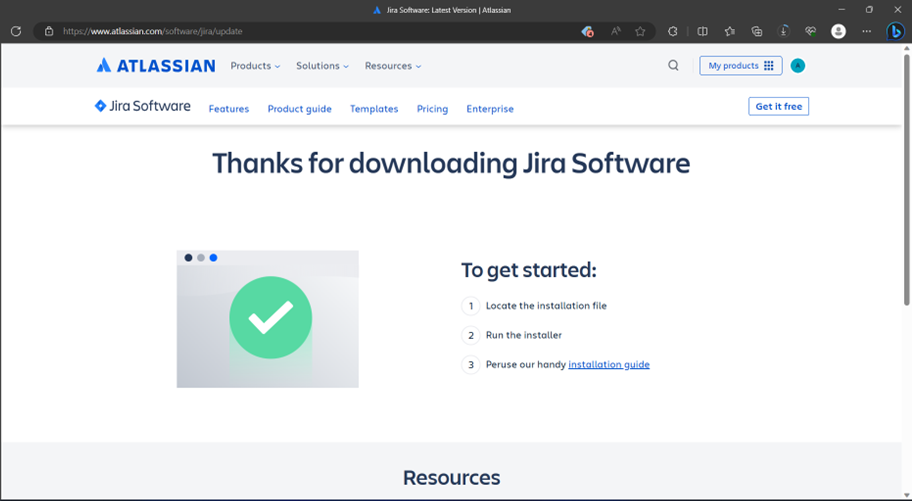Open the installation guide link
912x501 pixels.
pos(608,364)
